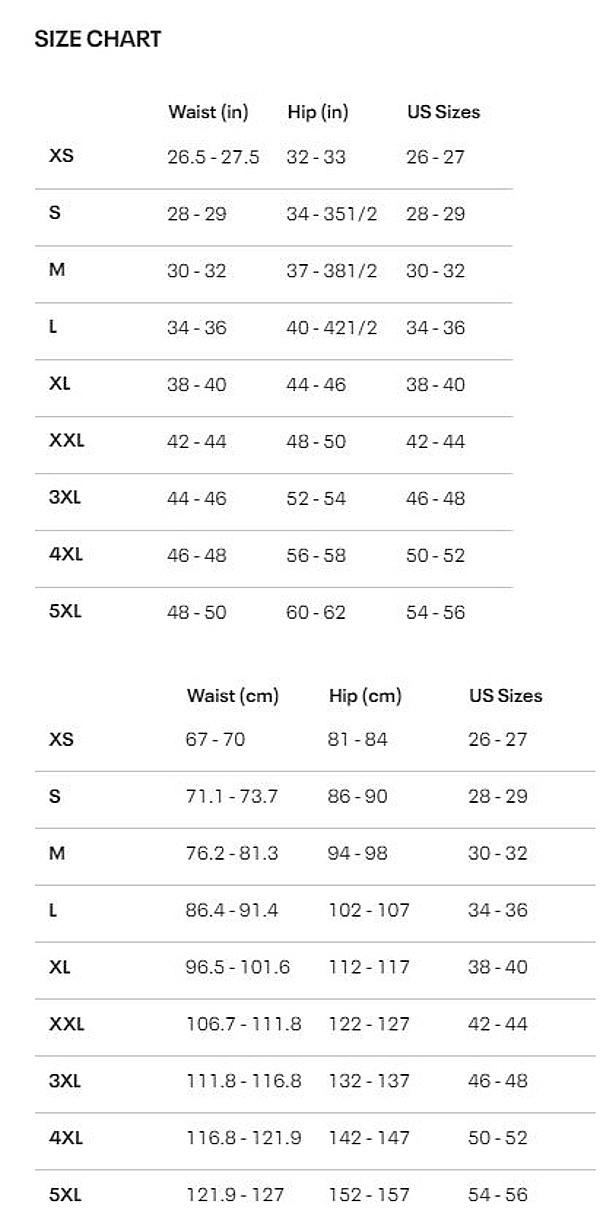Screen dimensions: 600x1226
Task: Select the 34 - 351/2 hip cell
Action: pos(331,214)
